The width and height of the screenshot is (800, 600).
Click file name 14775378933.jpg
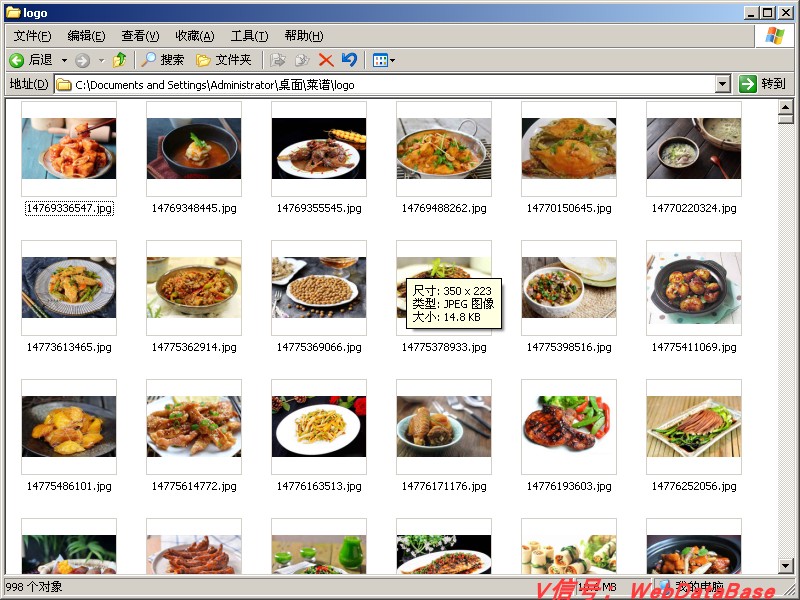[x=444, y=347]
